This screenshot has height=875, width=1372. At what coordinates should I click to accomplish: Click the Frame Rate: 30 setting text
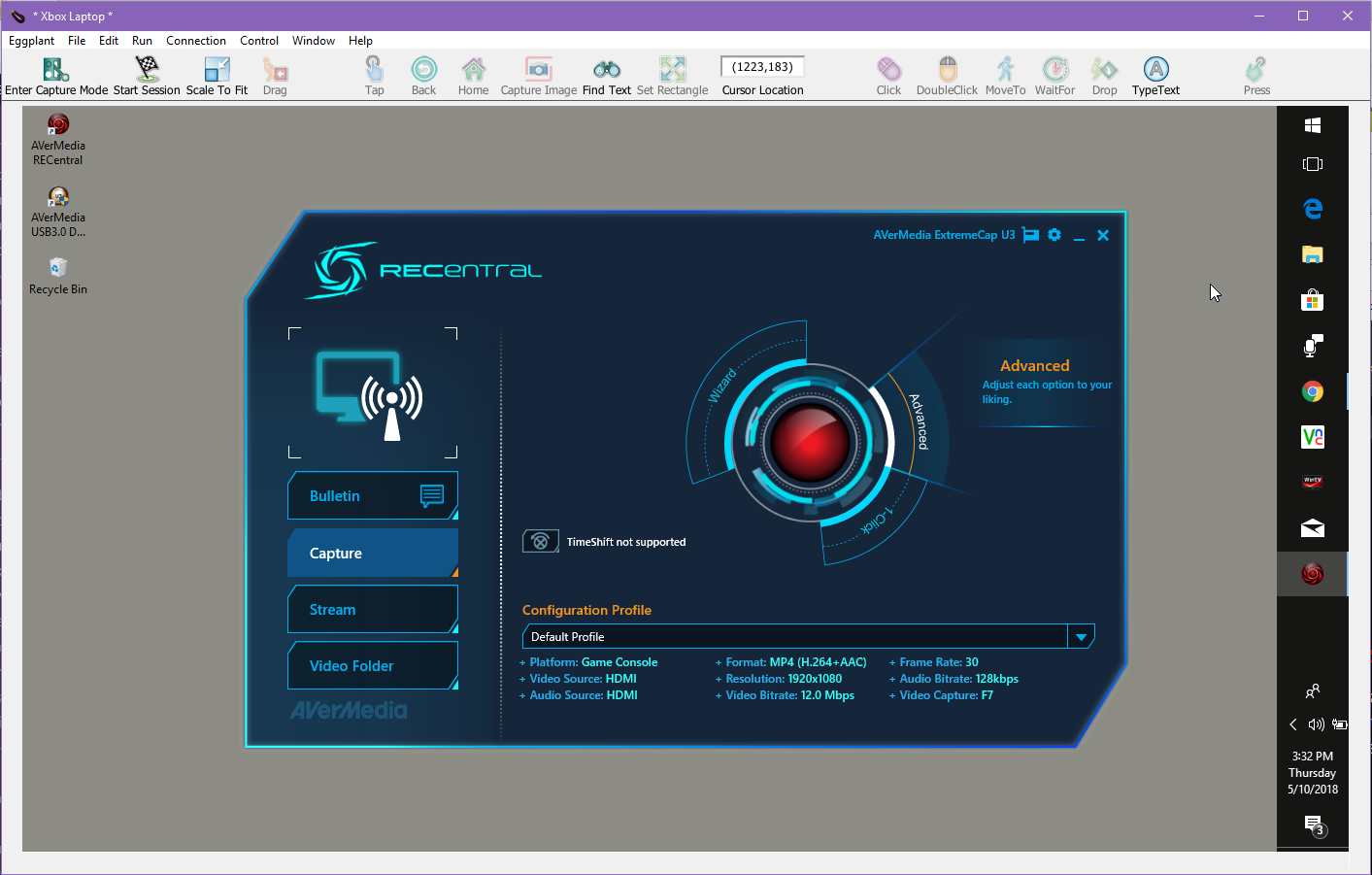(x=939, y=662)
